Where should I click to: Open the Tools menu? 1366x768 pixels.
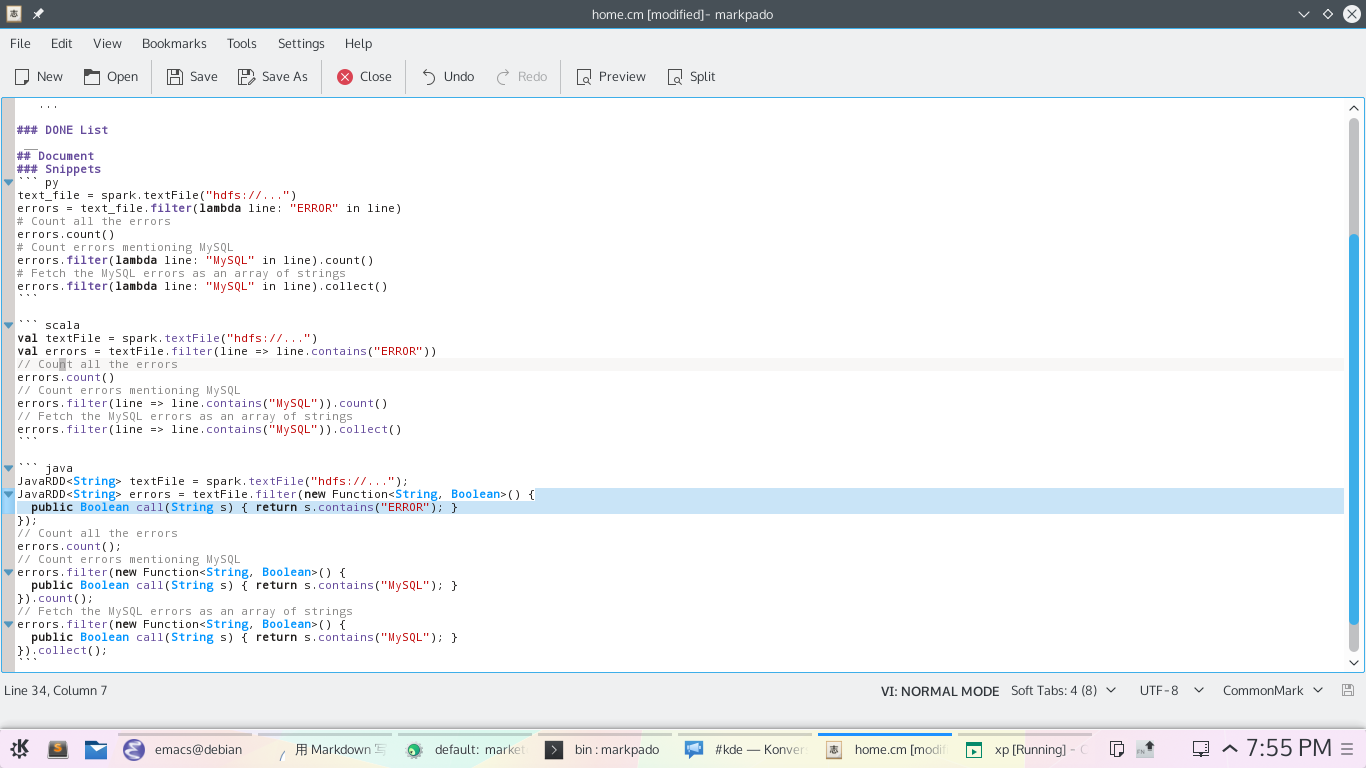[241, 43]
